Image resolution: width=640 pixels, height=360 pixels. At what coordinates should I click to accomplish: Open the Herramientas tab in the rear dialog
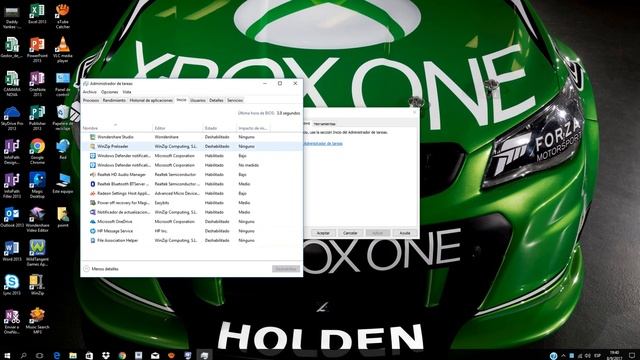tap(325, 124)
